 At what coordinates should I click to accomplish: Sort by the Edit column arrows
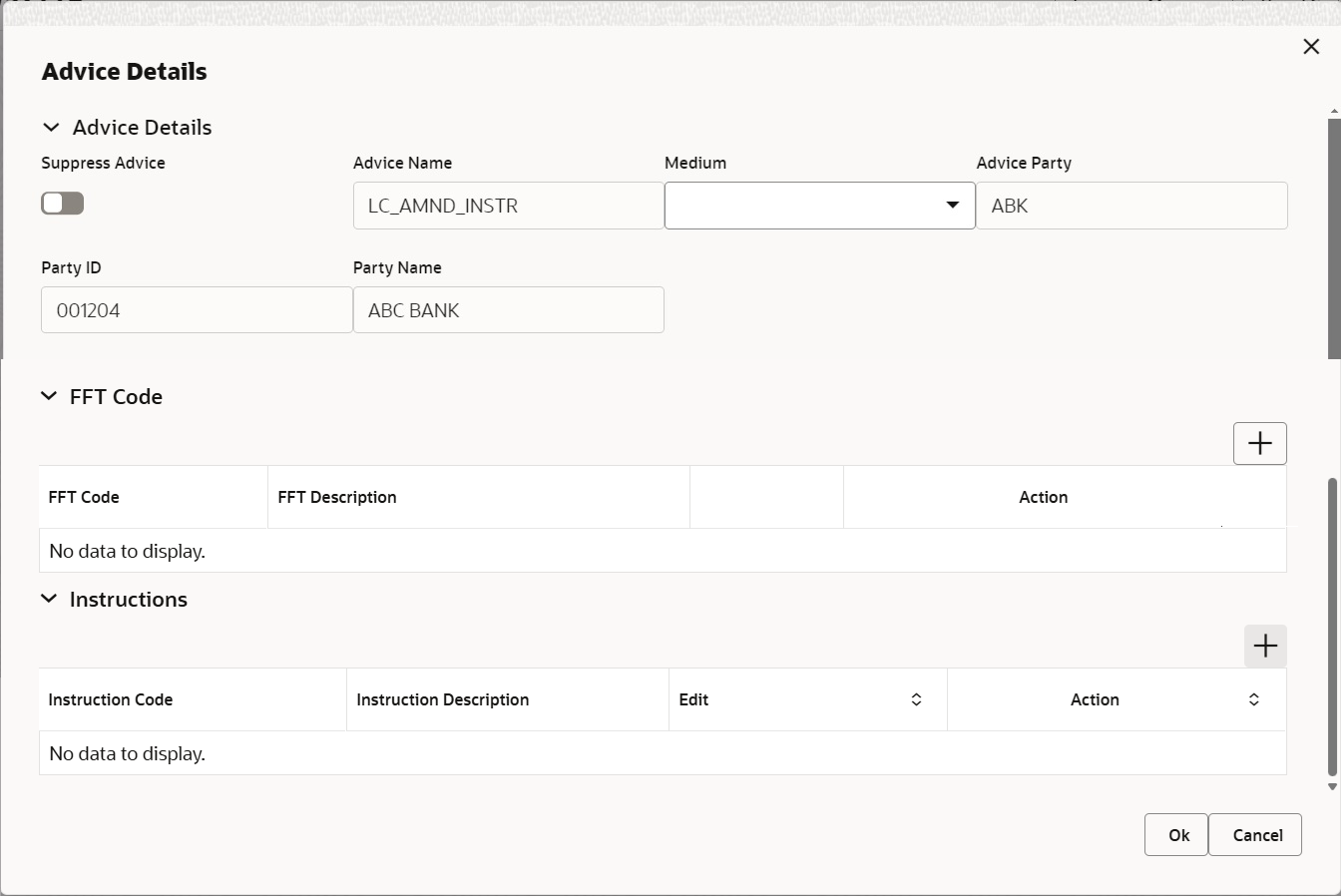pos(916,699)
